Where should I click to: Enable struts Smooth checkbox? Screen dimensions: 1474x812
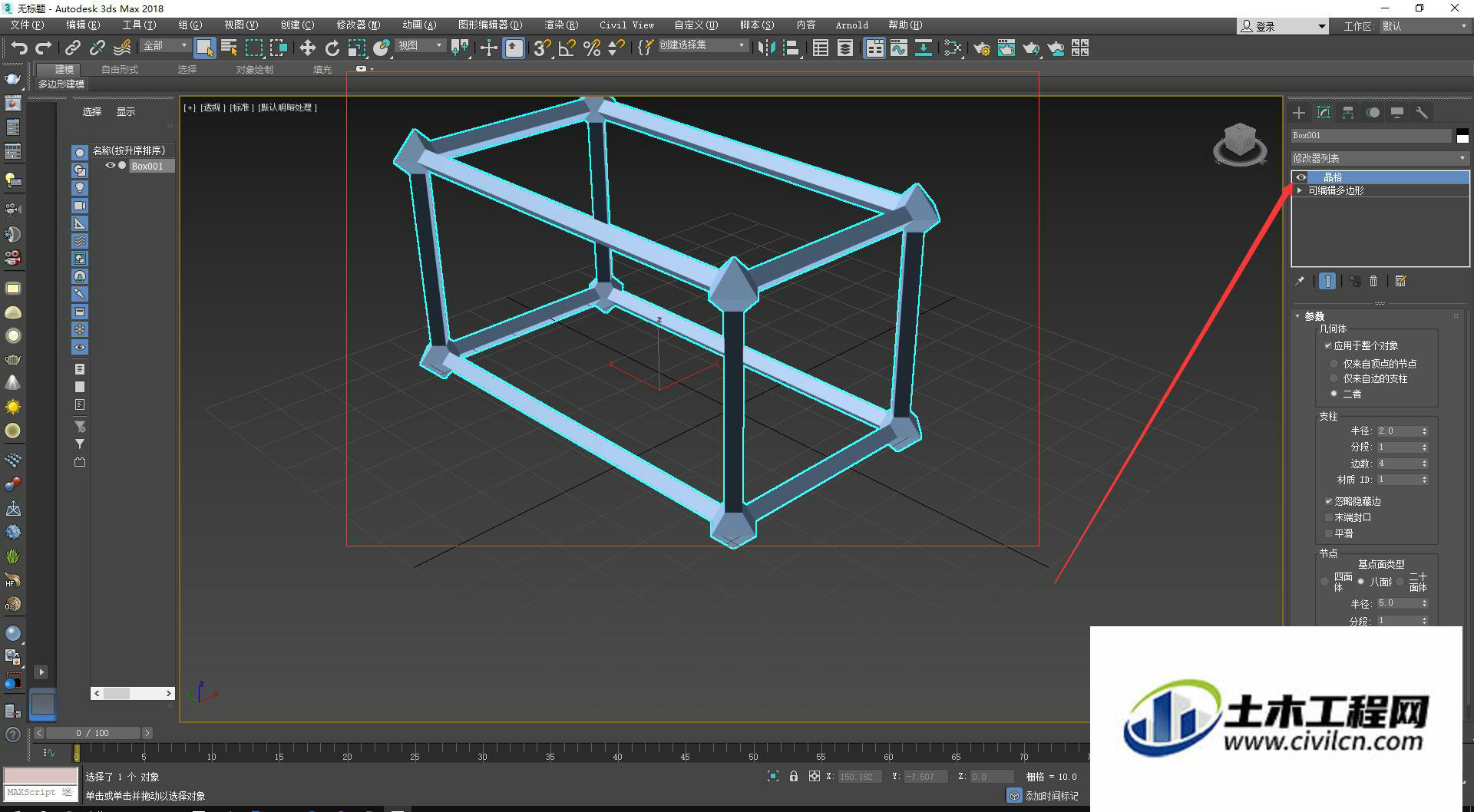tap(1329, 533)
